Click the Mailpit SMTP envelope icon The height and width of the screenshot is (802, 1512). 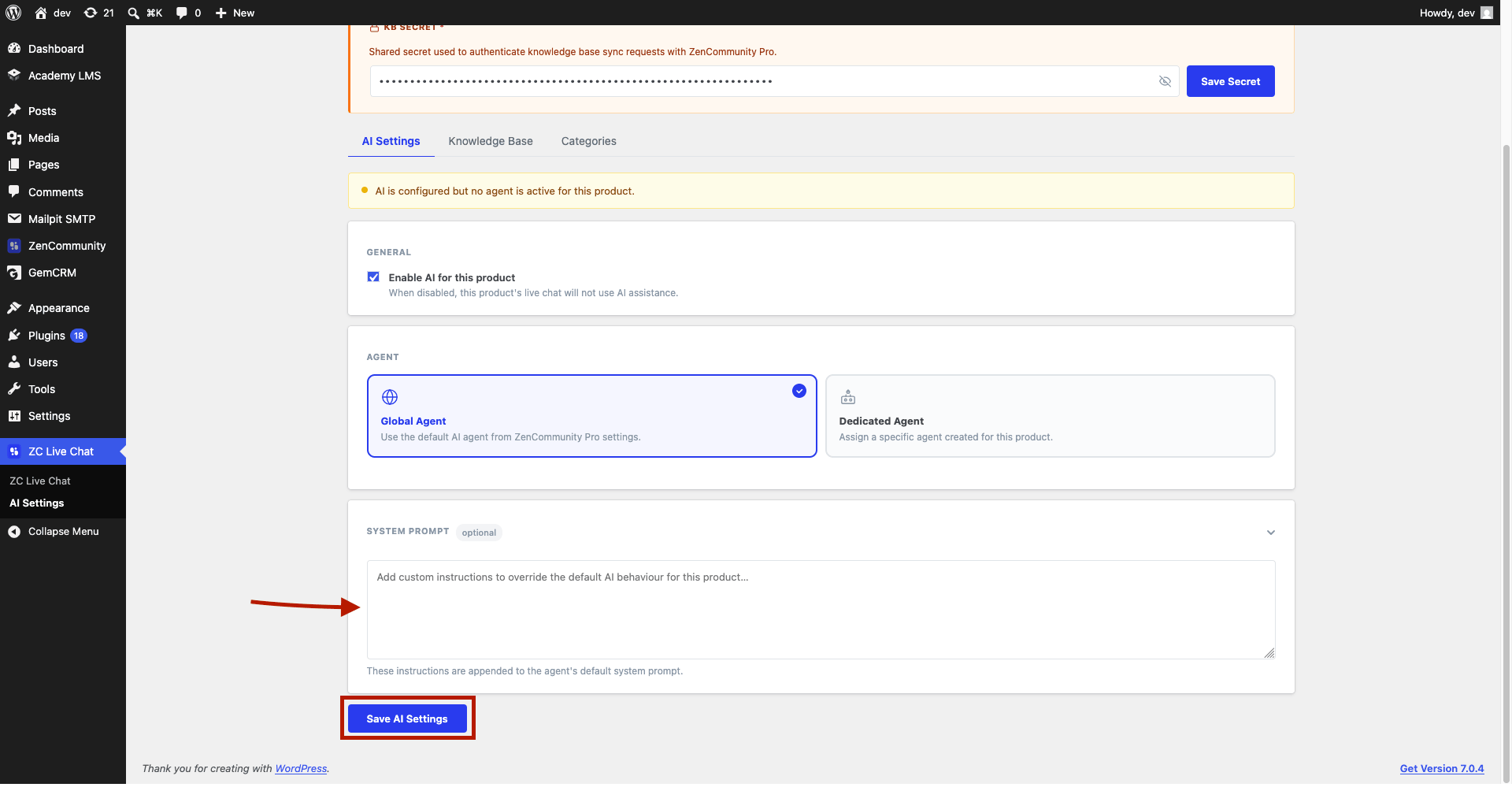[x=14, y=218]
